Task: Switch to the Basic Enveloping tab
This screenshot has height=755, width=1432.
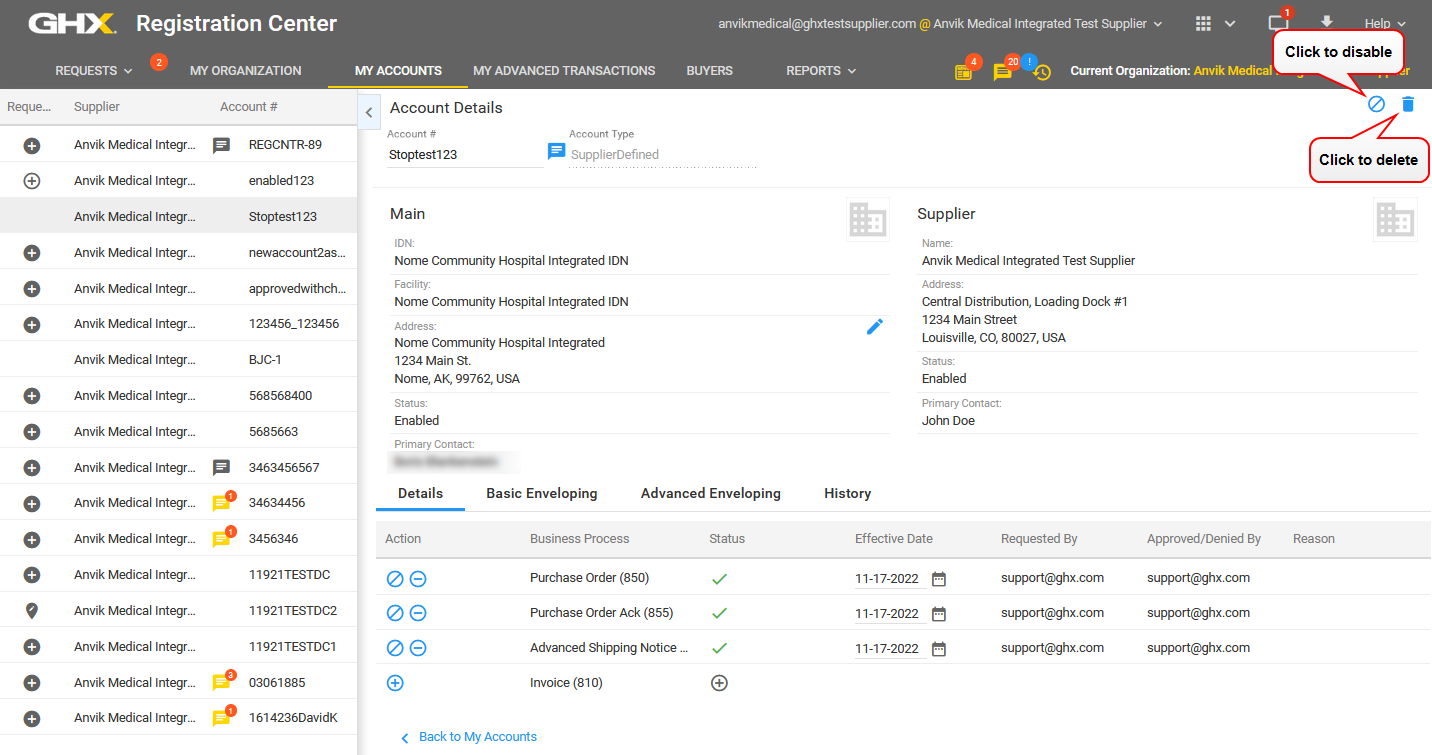Action: click(541, 493)
